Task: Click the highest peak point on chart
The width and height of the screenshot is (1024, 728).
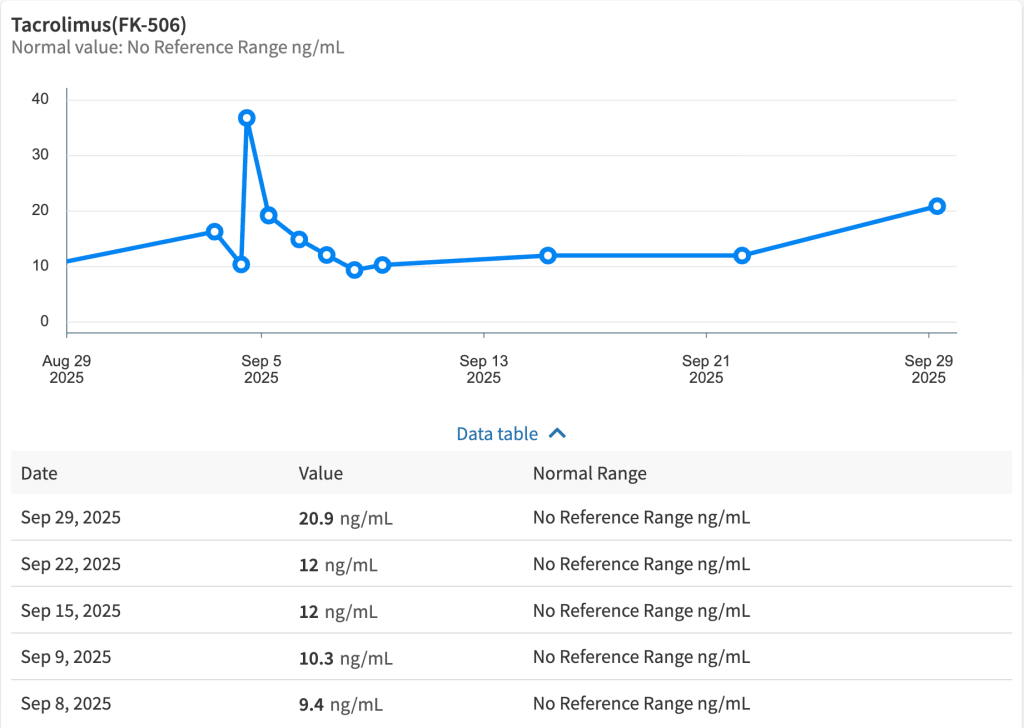Action: pyautogui.click(x=247, y=118)
